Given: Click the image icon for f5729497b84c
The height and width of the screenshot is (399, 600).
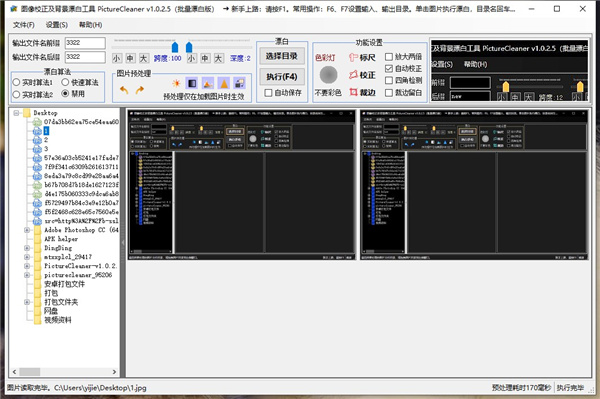Looking at the screenshot, I should (37, 203).
